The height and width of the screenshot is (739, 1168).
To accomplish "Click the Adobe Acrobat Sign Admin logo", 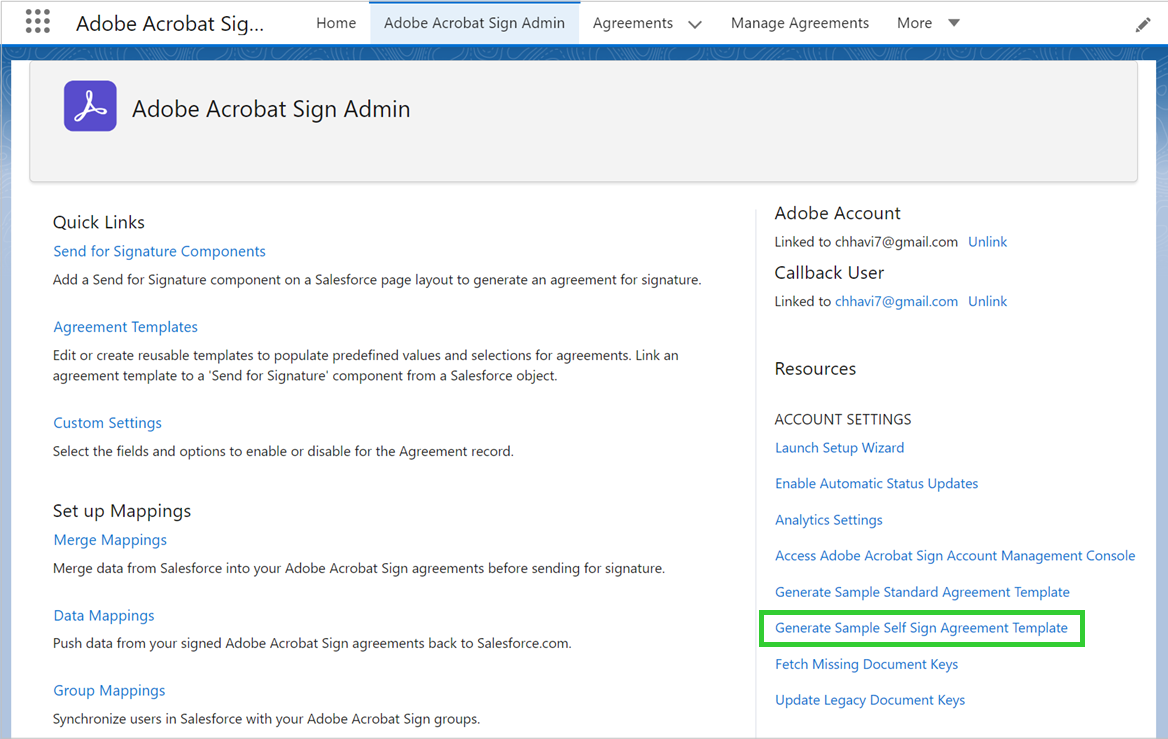I will [x=90, y=106].
